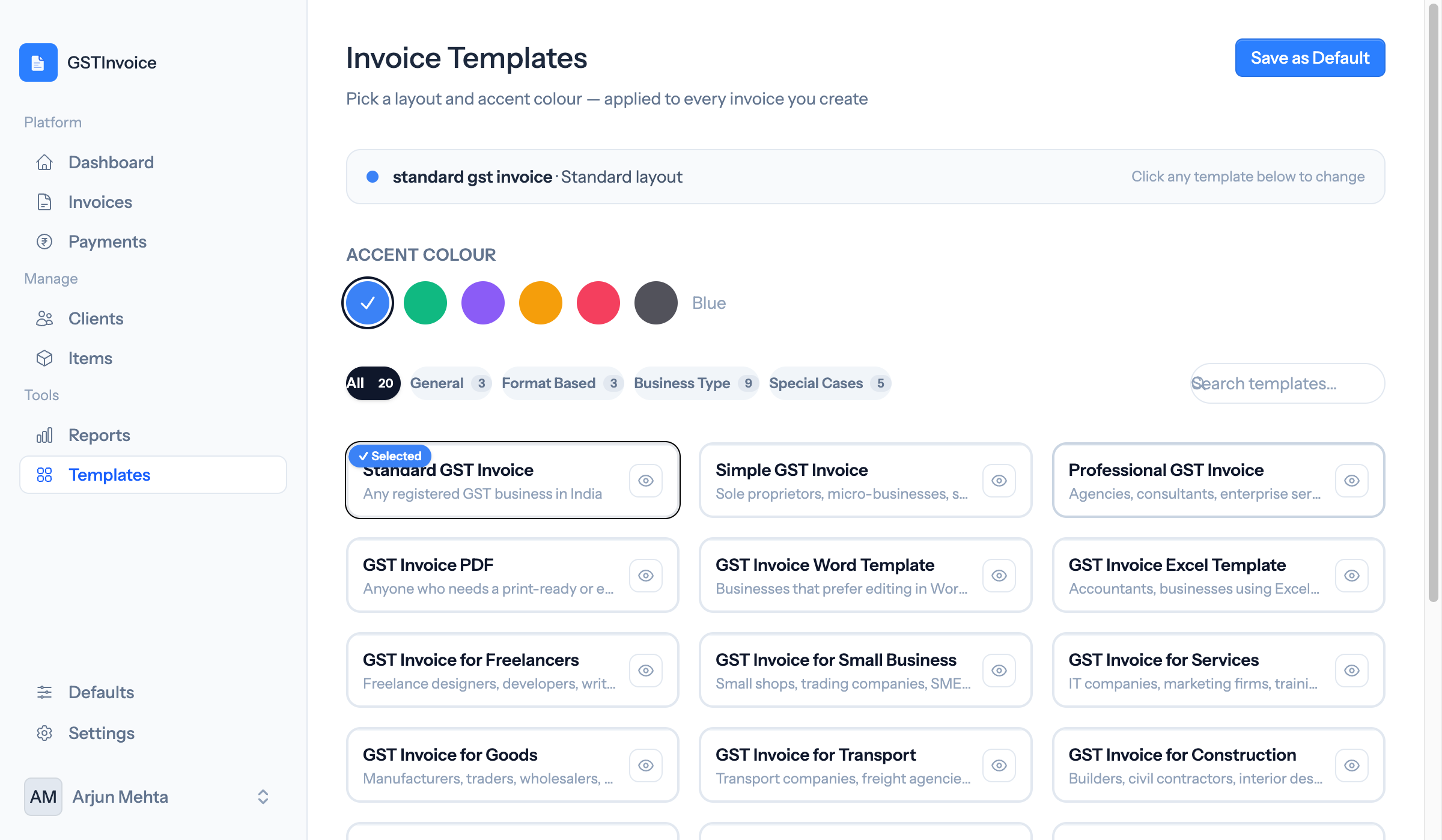Open Settings in the sidebar
Image resolution: width=1442 pixels, height=840 pixels.
point(153,733)
